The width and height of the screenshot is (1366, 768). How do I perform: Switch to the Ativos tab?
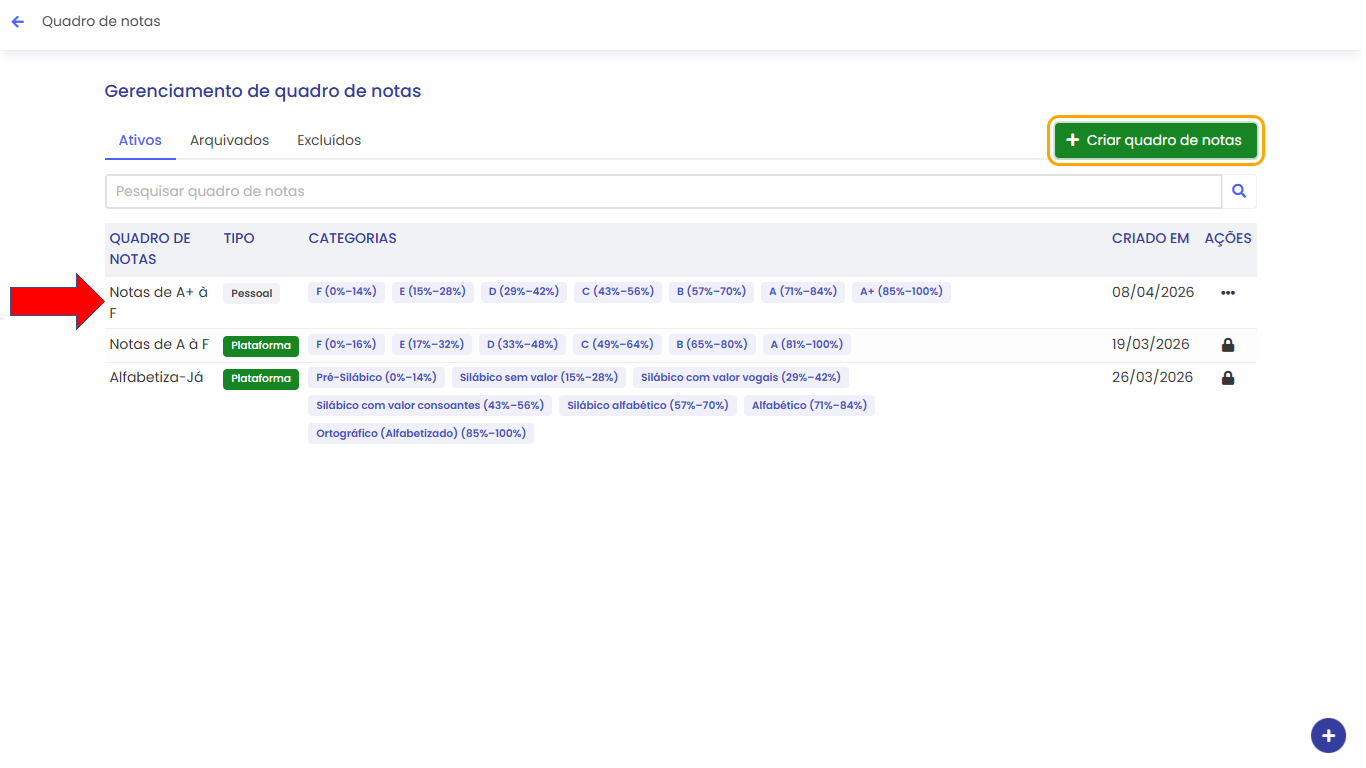140,140
